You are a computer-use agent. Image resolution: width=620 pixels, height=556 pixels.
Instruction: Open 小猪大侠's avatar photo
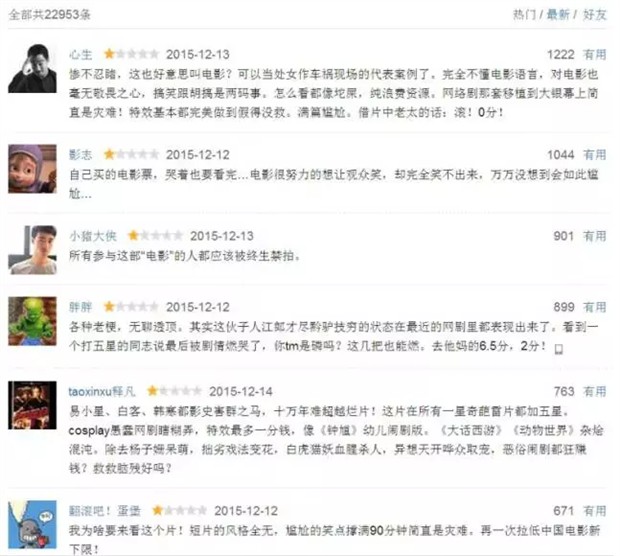32,250
